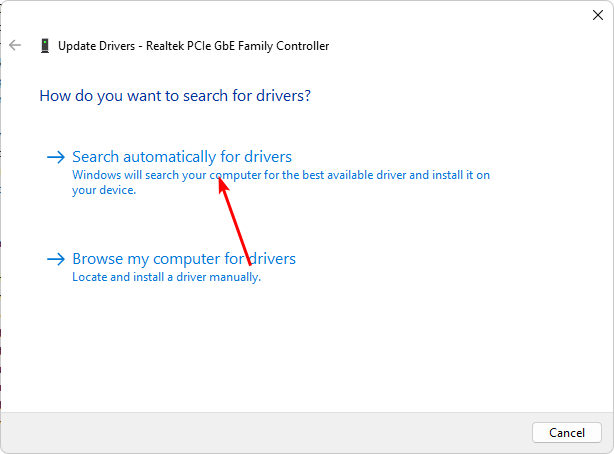This screenshot has height=454, width=614.
Task: Click 'Windows will search your computer' description
Action: click(281, 182)
